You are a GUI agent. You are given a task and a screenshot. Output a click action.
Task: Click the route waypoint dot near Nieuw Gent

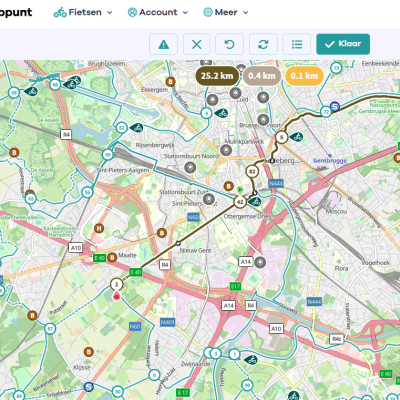pyautogui.click(x=178, y=243)
